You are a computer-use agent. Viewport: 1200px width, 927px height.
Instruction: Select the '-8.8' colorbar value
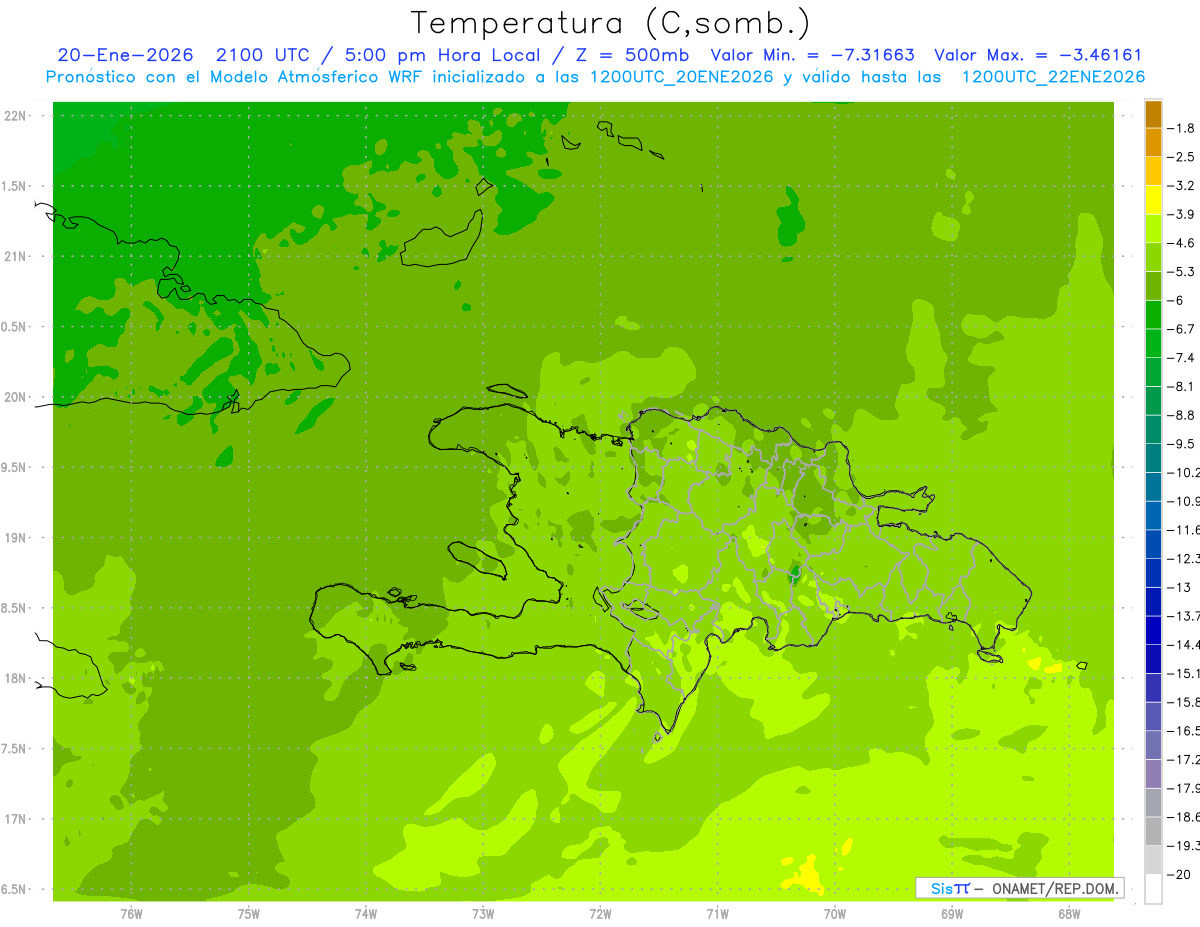click(1181, 415)
